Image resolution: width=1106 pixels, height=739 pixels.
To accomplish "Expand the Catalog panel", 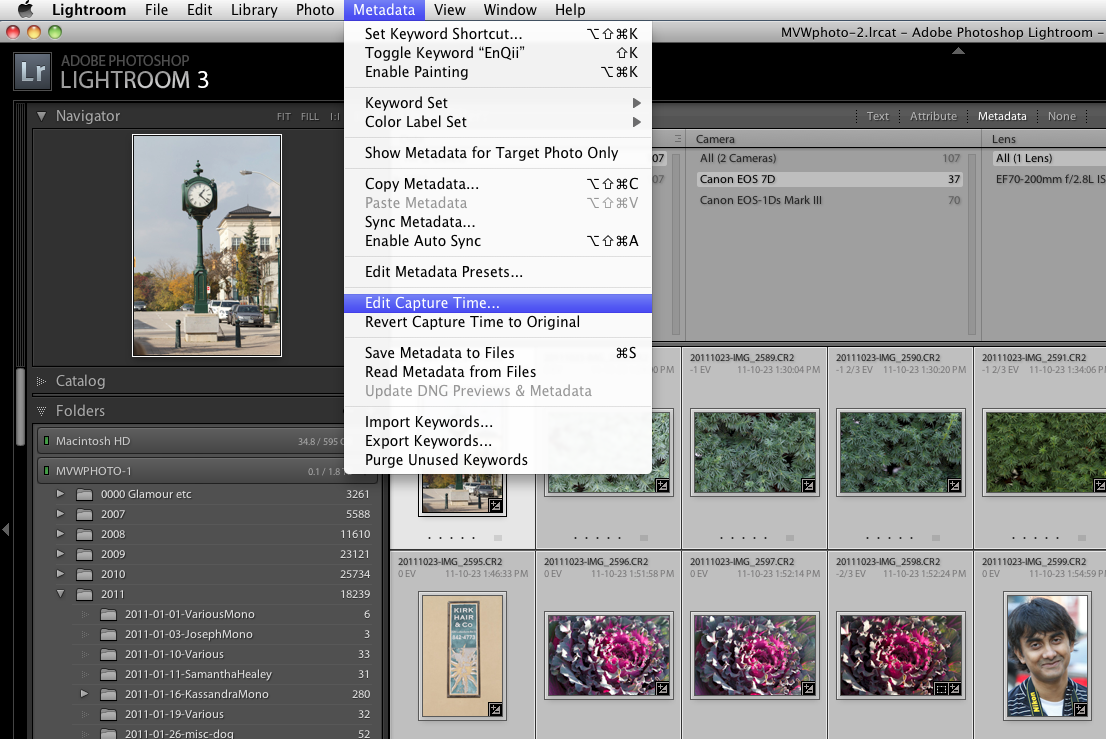I will coord(41,381).
